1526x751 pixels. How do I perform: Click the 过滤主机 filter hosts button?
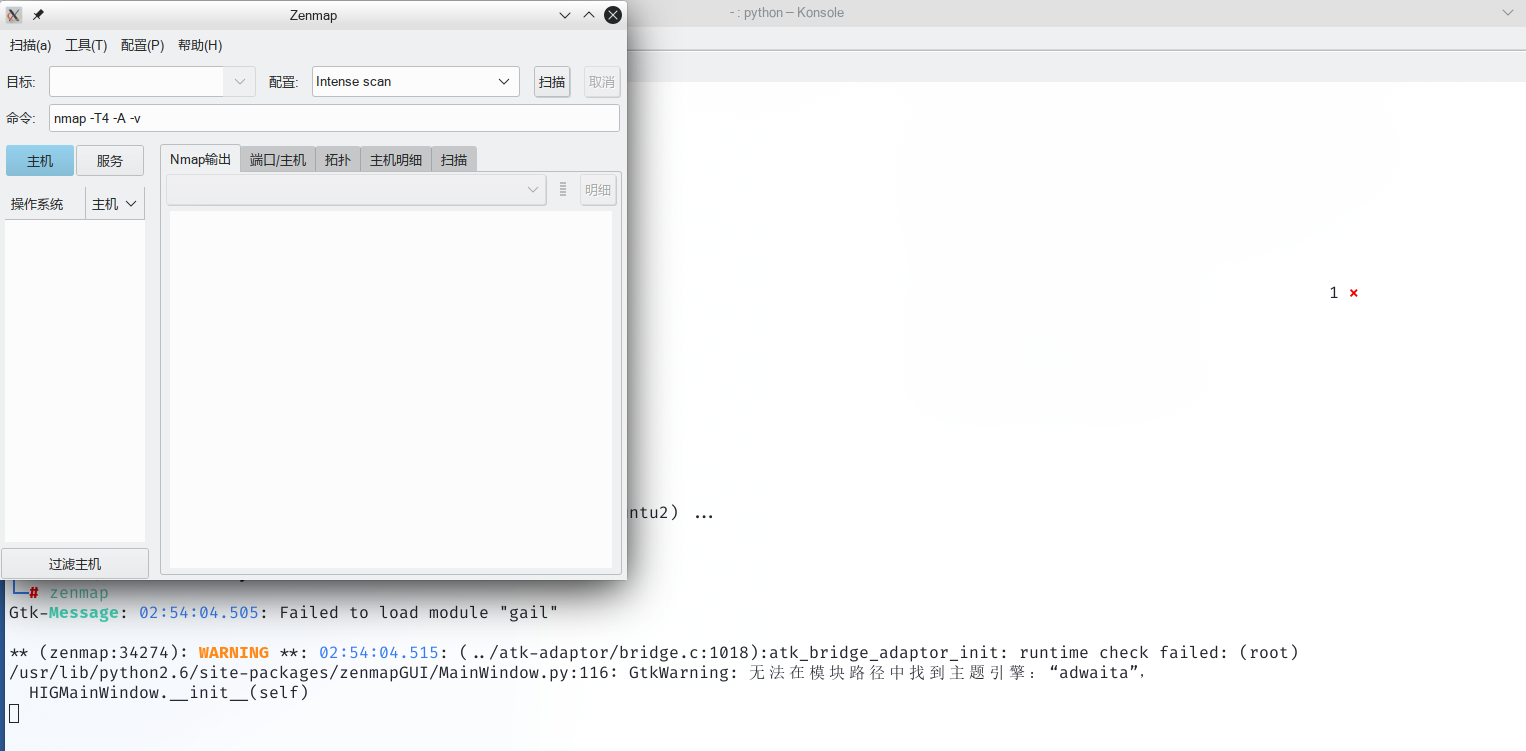click(75, 564)
